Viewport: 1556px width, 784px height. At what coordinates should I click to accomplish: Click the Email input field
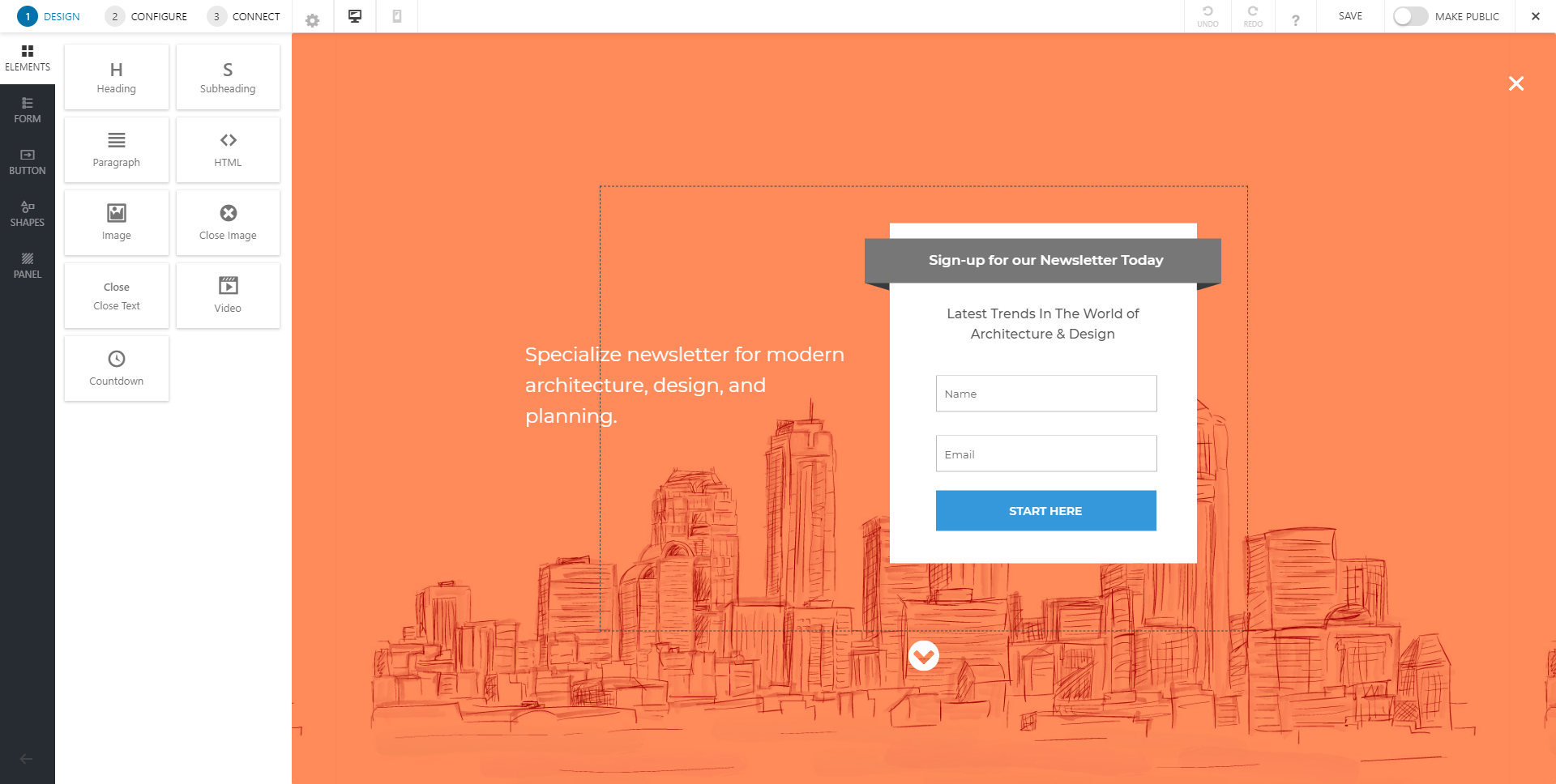pos(1045,454)
